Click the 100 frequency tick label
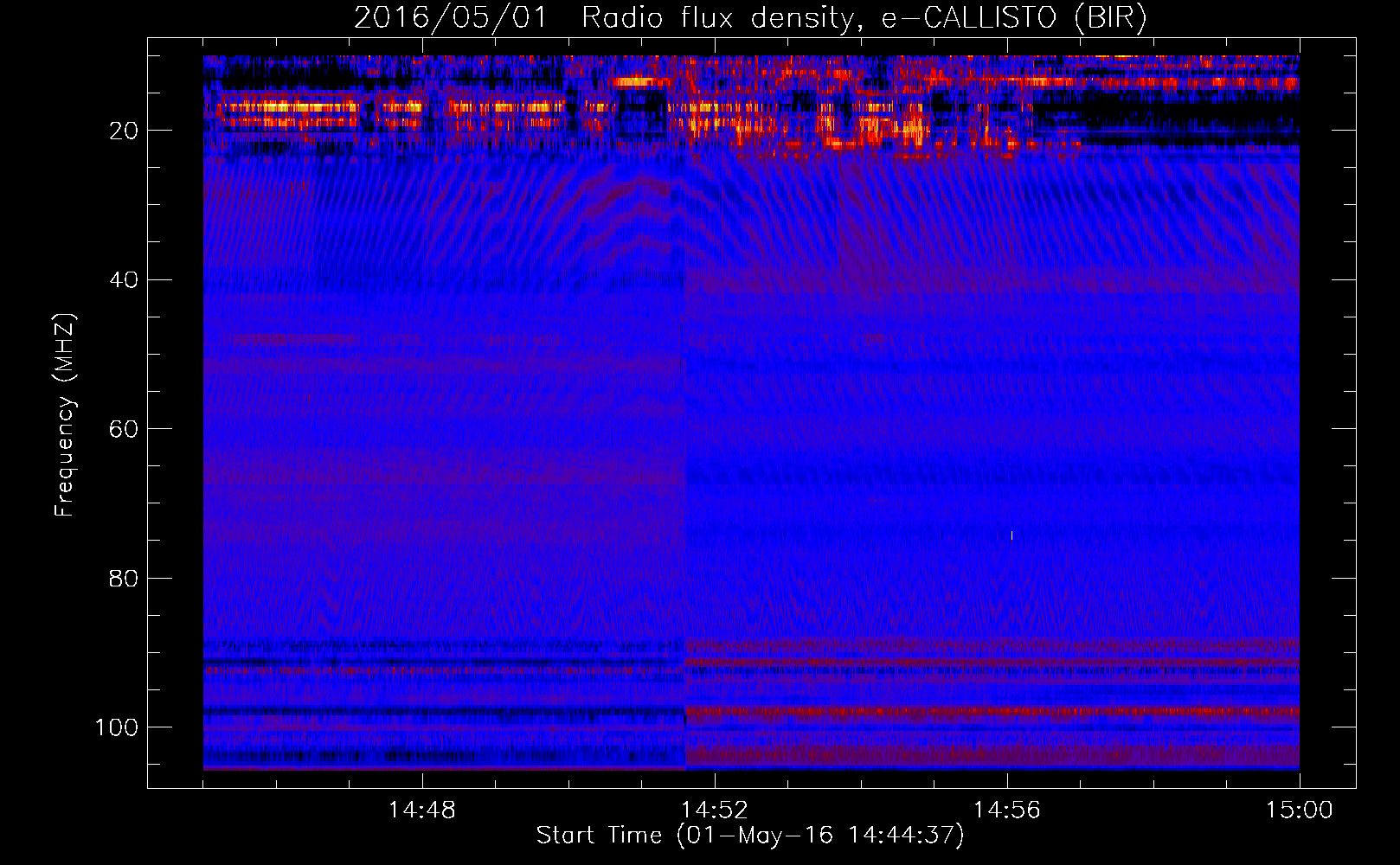The height and width of the screenshot is (865, 1400). coord(117,727)
